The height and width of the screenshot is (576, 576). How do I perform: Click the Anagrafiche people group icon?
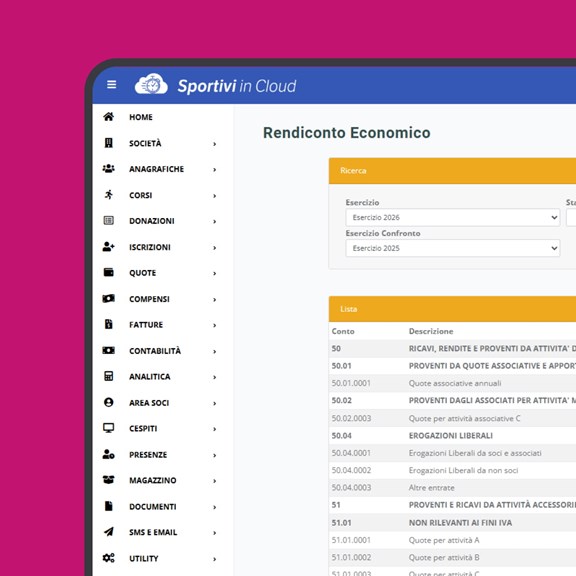click(108, 169)
